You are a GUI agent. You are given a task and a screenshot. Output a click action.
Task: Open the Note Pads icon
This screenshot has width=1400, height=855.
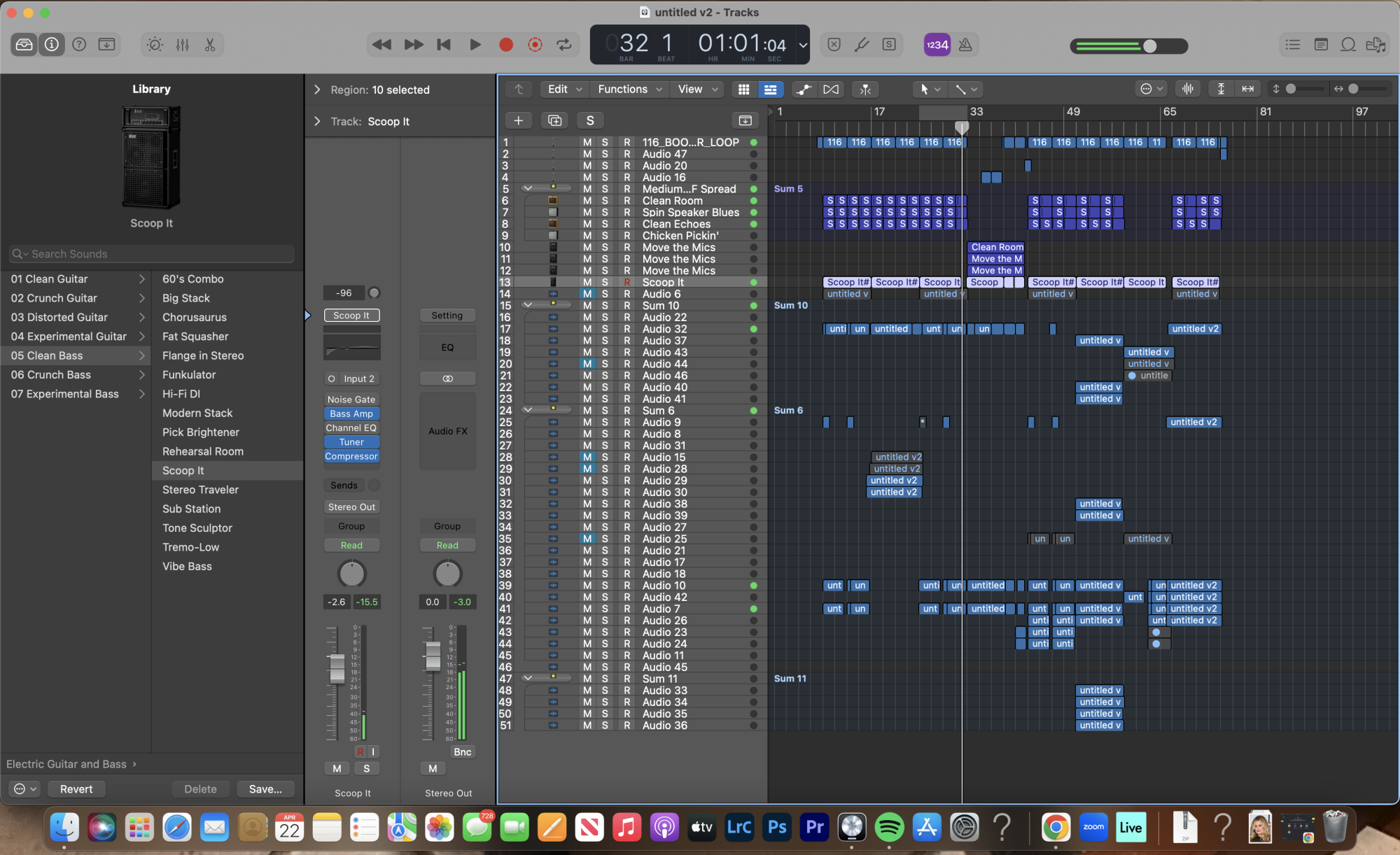click(x=1321, y=45)
